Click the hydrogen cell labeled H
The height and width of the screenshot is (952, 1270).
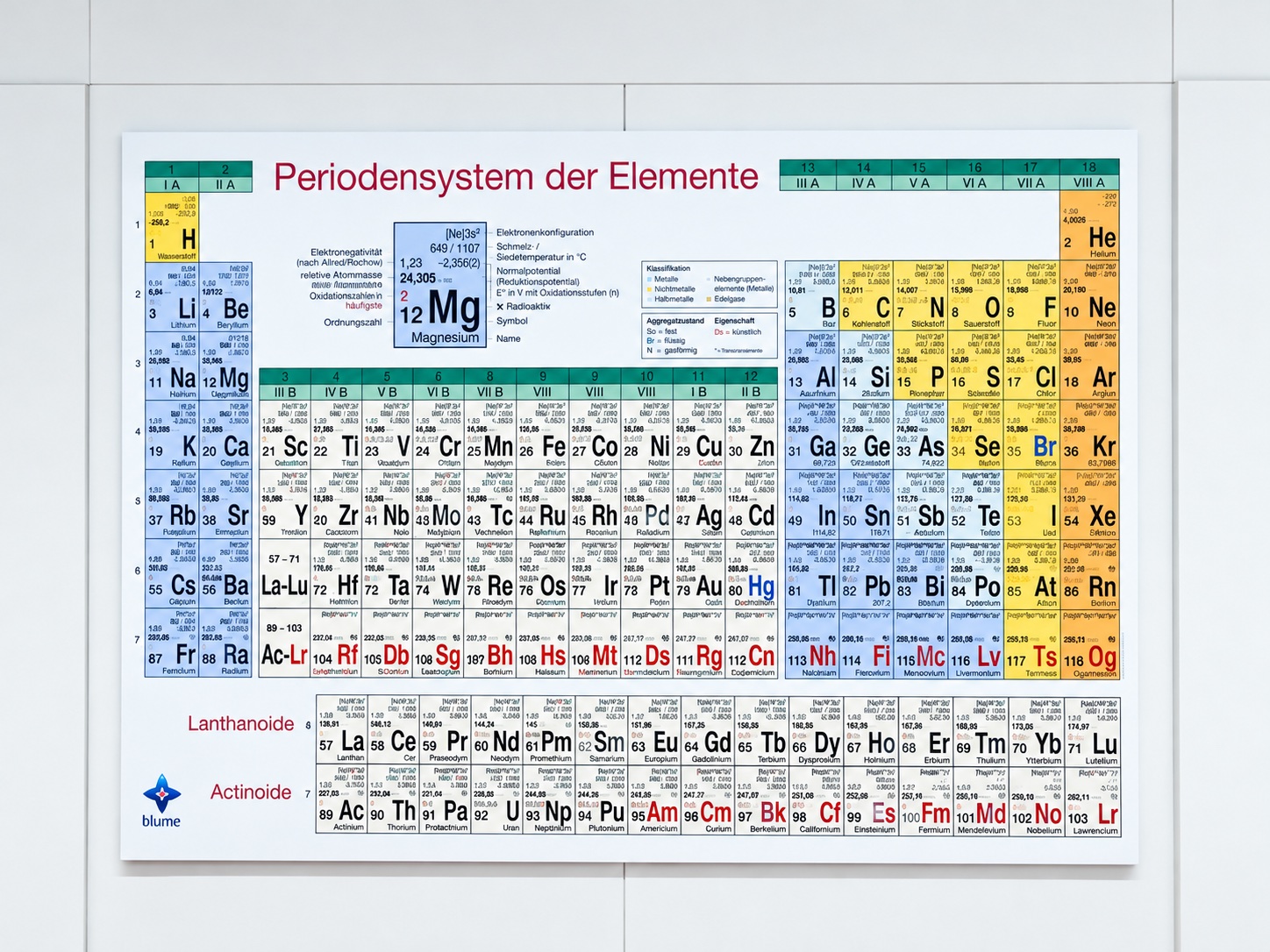[x=172, y=227]
